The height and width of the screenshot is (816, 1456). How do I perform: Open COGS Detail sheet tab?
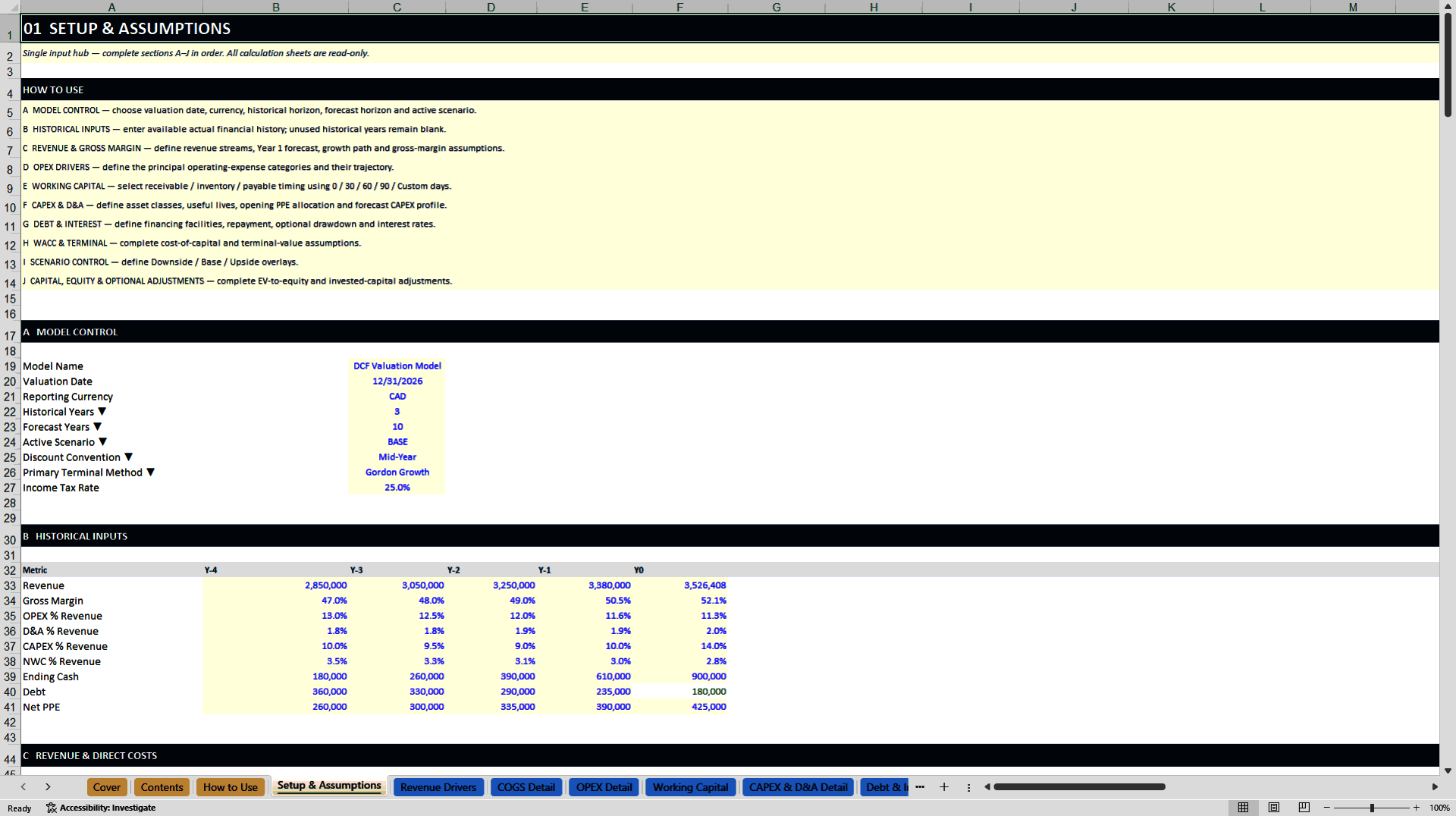click(x=526, y=787)
